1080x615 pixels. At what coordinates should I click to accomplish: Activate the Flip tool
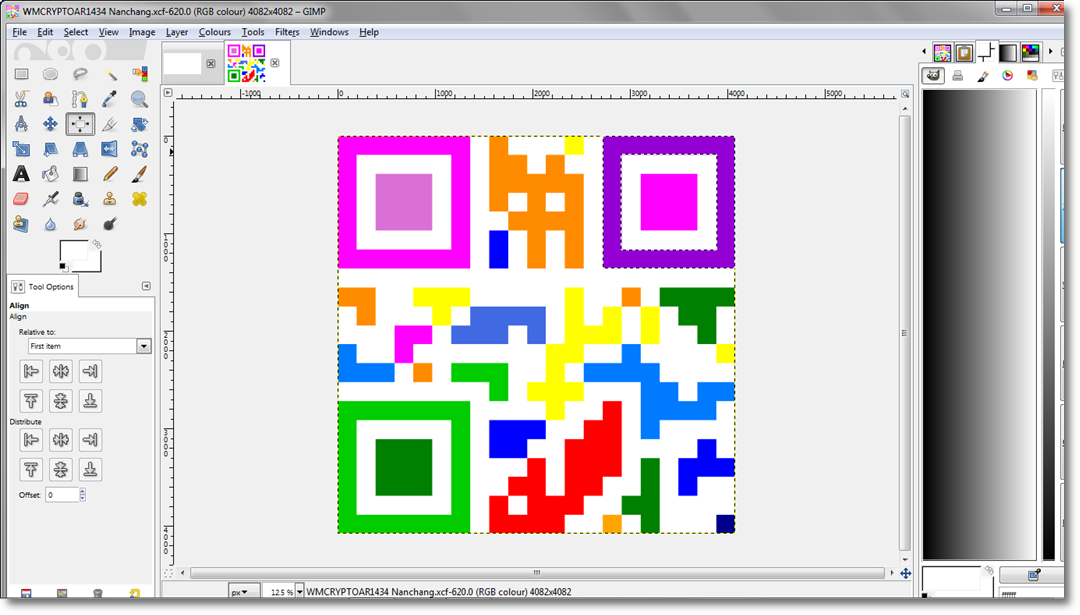click(x=110, y=149)
